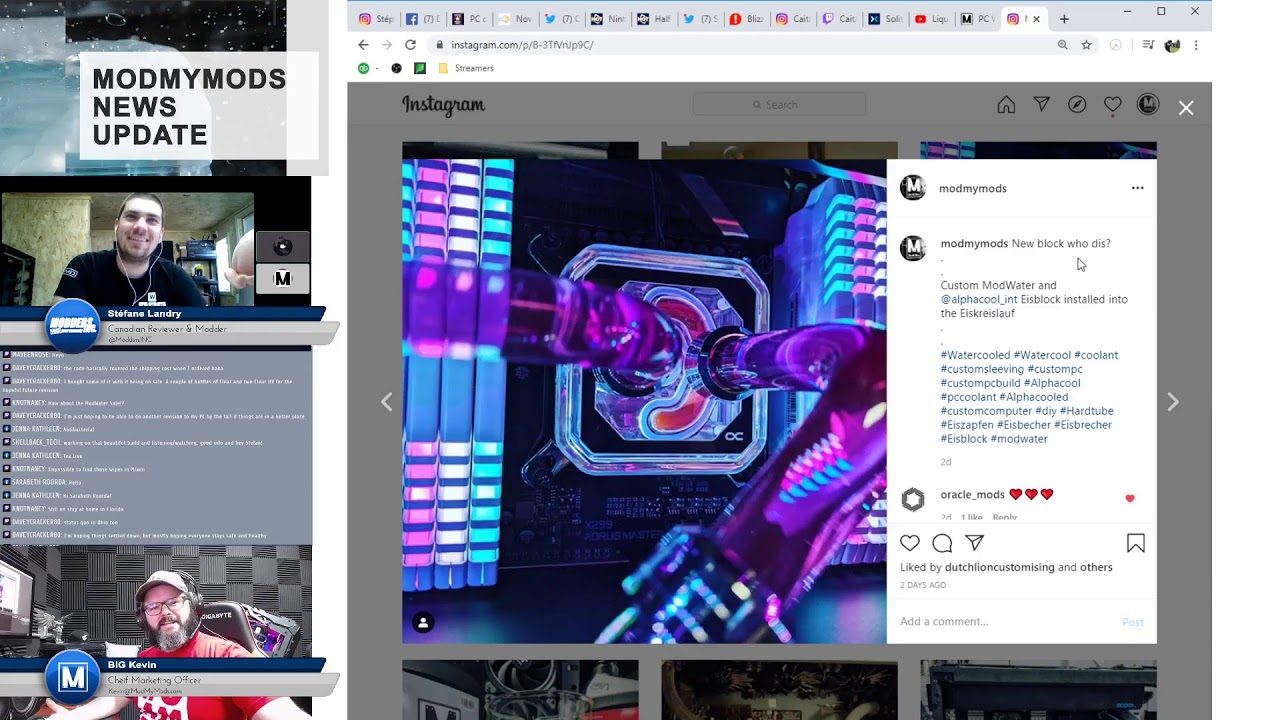Share the post via paper-plane icon
The image size is (1280, 720).
click(975, 543)
